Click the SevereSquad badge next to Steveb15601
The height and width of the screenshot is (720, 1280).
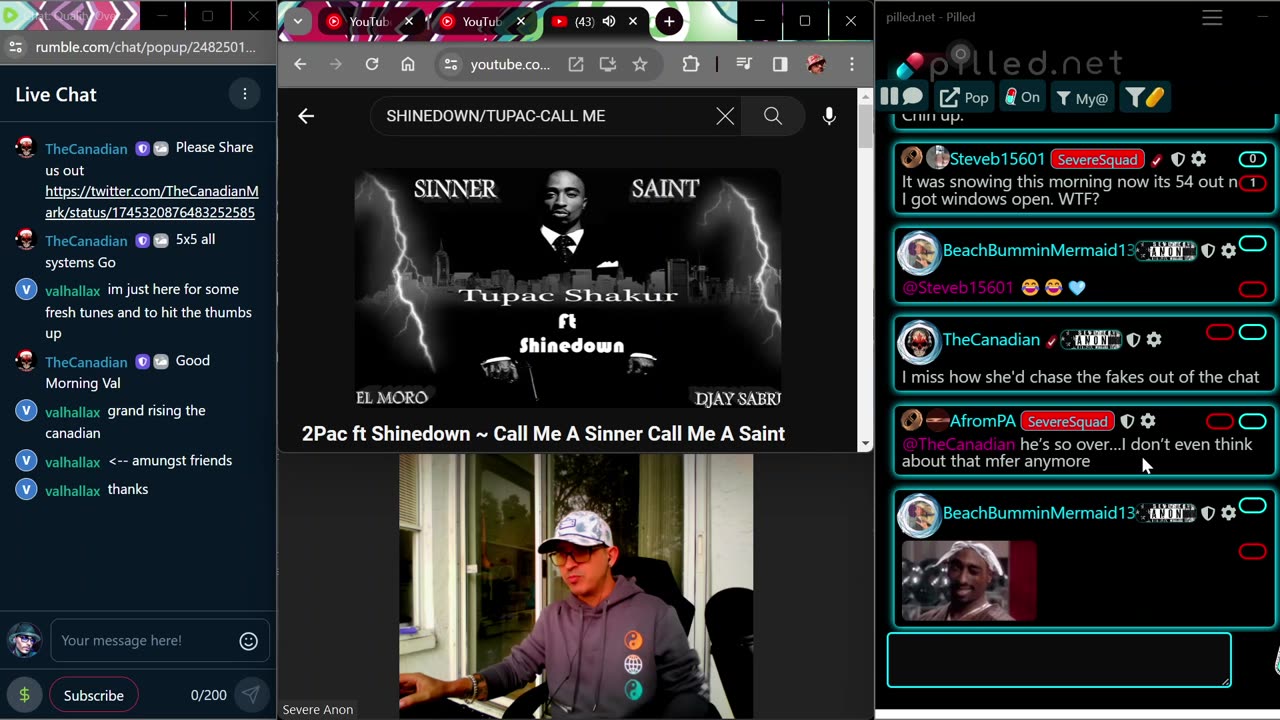1097,159
